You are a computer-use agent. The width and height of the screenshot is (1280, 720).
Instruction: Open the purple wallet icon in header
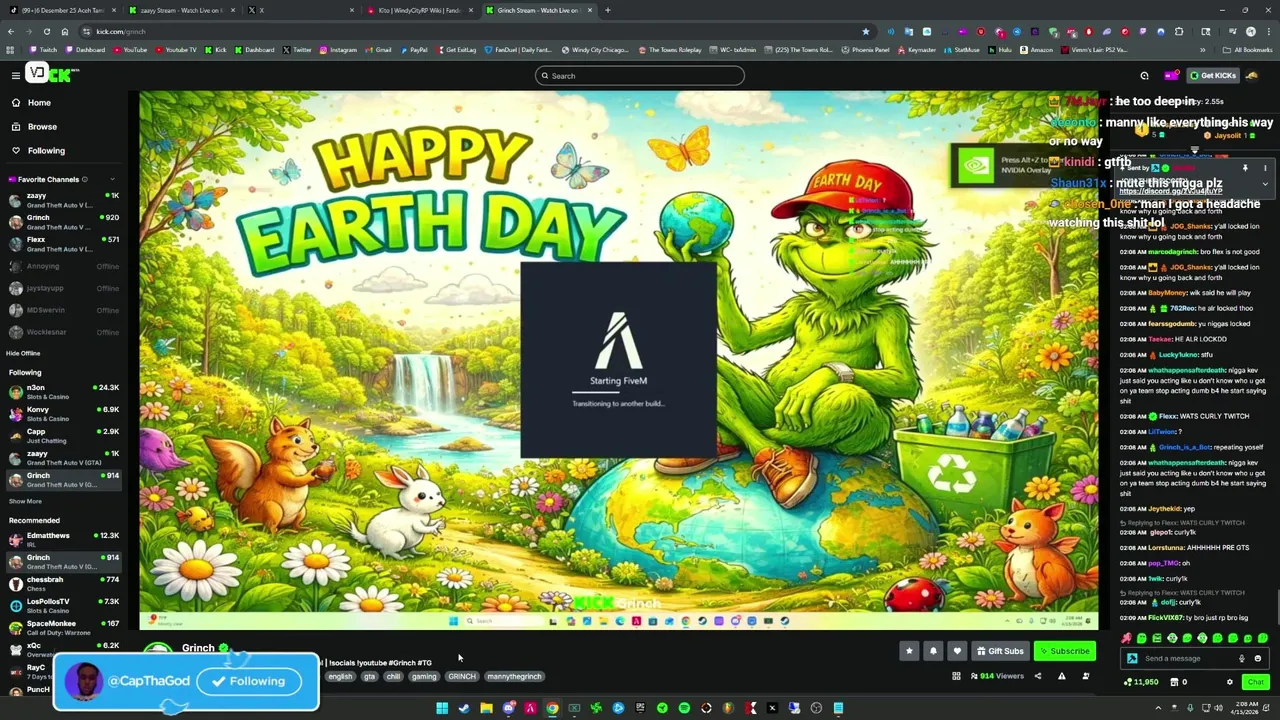point(1171,76)
